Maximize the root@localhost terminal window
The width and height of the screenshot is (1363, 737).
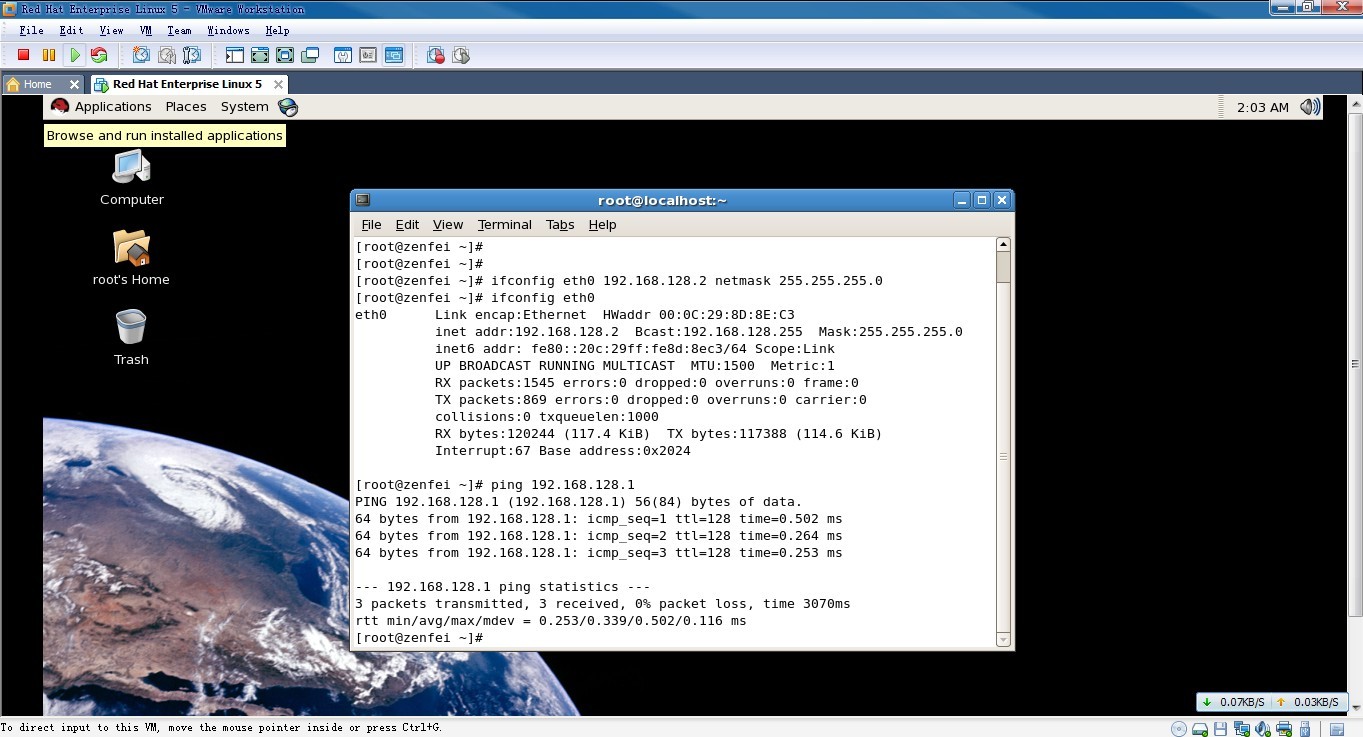982,200
